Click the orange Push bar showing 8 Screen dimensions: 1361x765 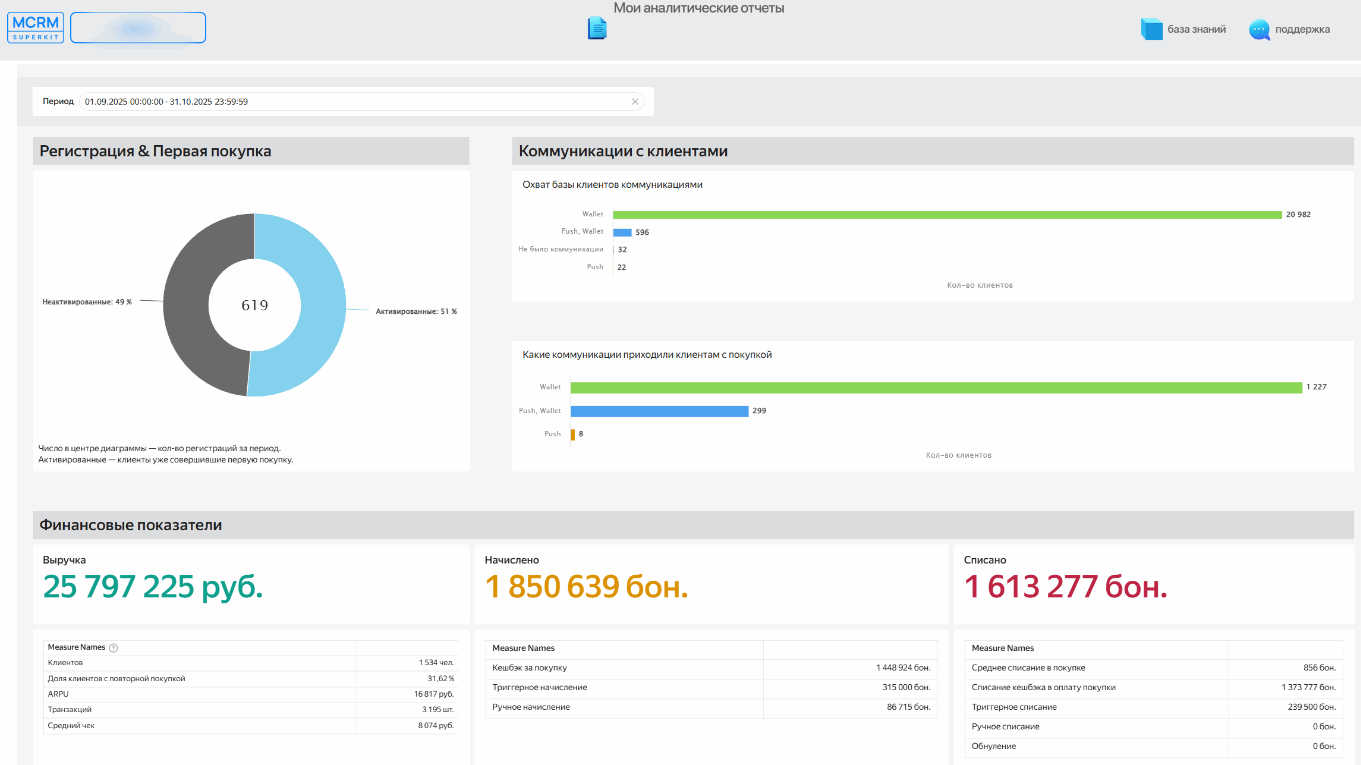(573, 434)
